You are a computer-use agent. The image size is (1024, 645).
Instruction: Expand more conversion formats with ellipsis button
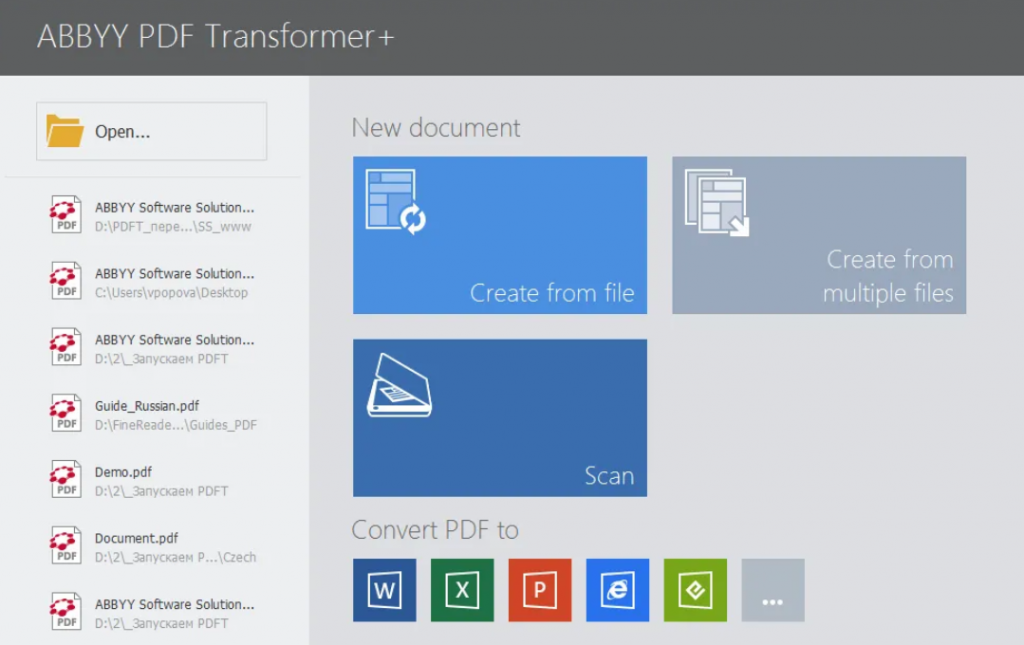pyautogui.click(x=773, y=590)
